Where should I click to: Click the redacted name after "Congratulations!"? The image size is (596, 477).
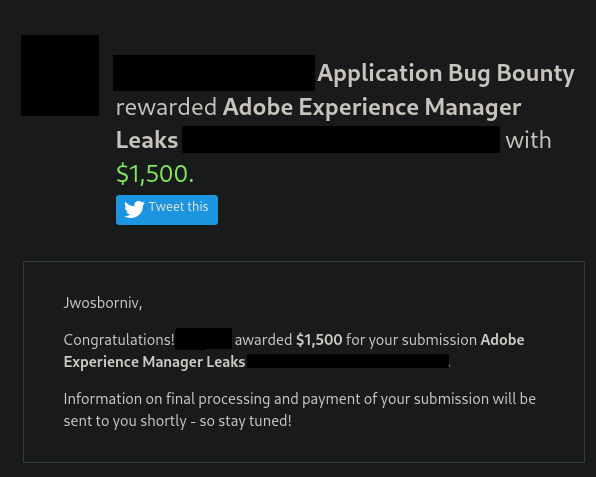point(204,339)
